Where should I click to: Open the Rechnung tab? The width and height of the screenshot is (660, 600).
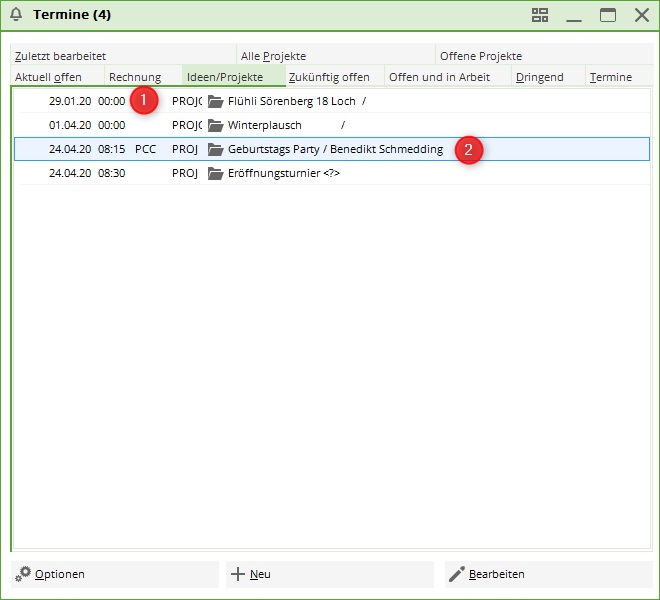click(134, 77)
